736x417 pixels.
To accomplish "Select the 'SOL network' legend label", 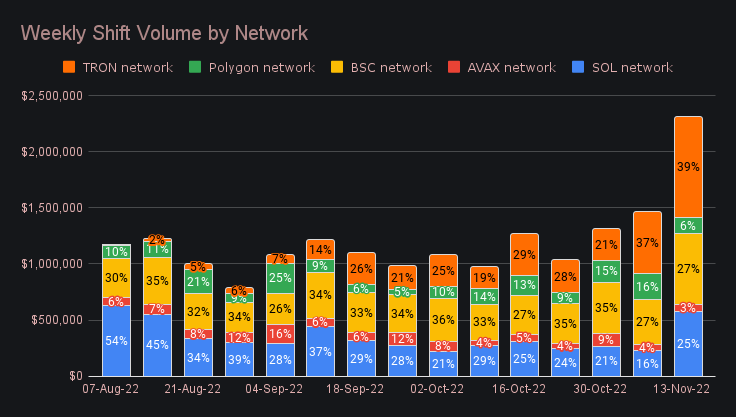I will (630, 67).
